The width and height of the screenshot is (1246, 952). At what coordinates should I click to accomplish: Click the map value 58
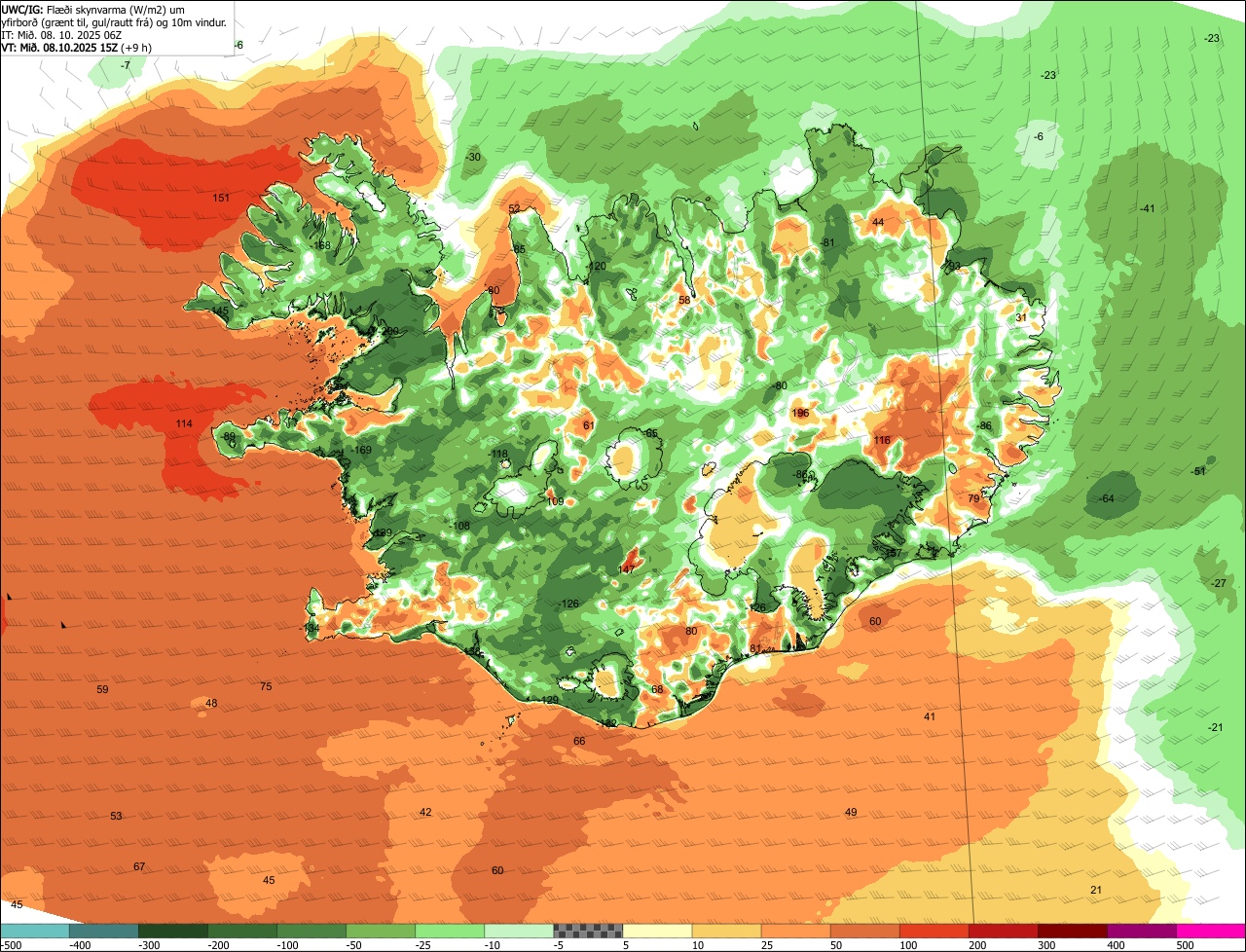click(684, 300)
